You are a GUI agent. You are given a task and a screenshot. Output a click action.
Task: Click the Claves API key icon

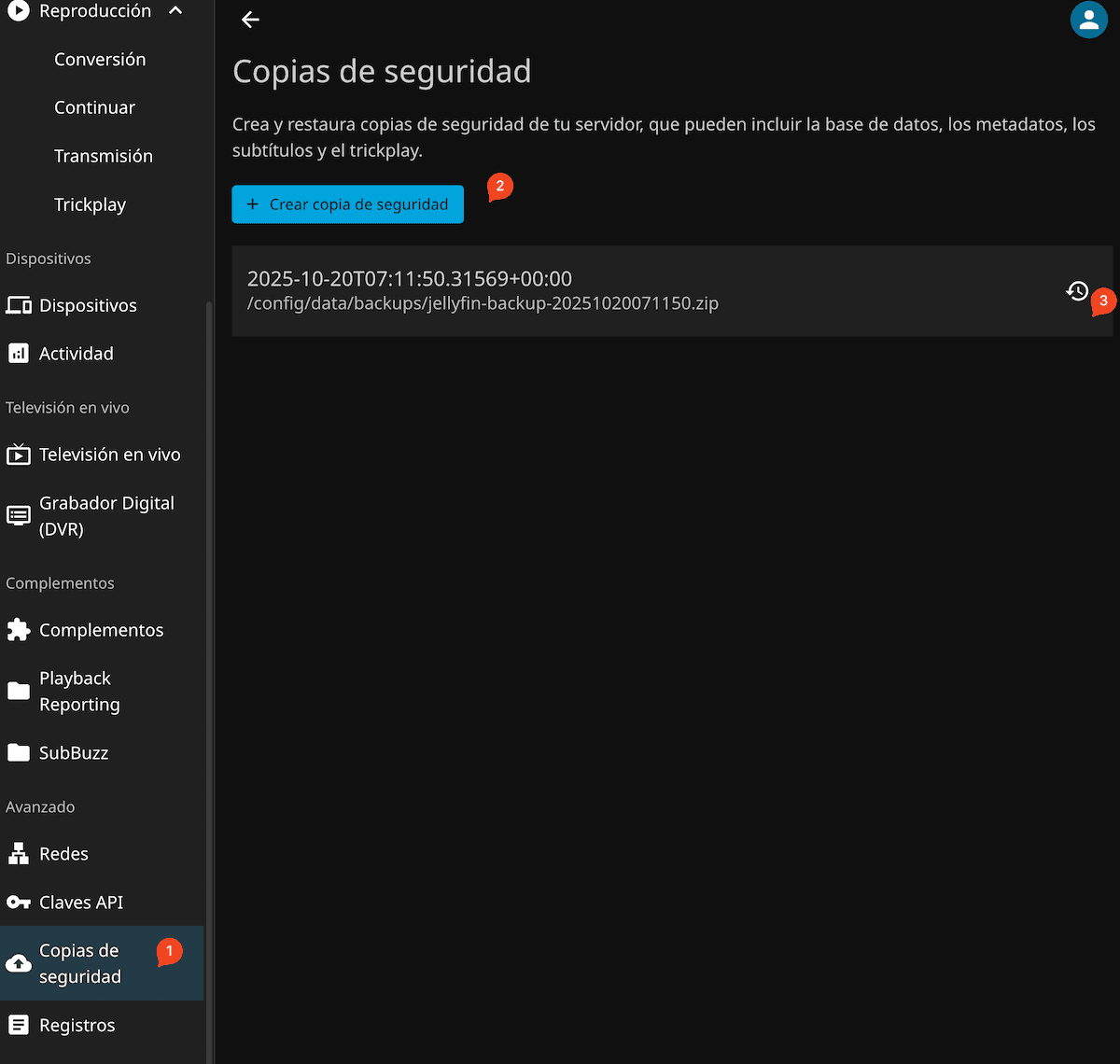pyautogui.click(x=19, y=903)
